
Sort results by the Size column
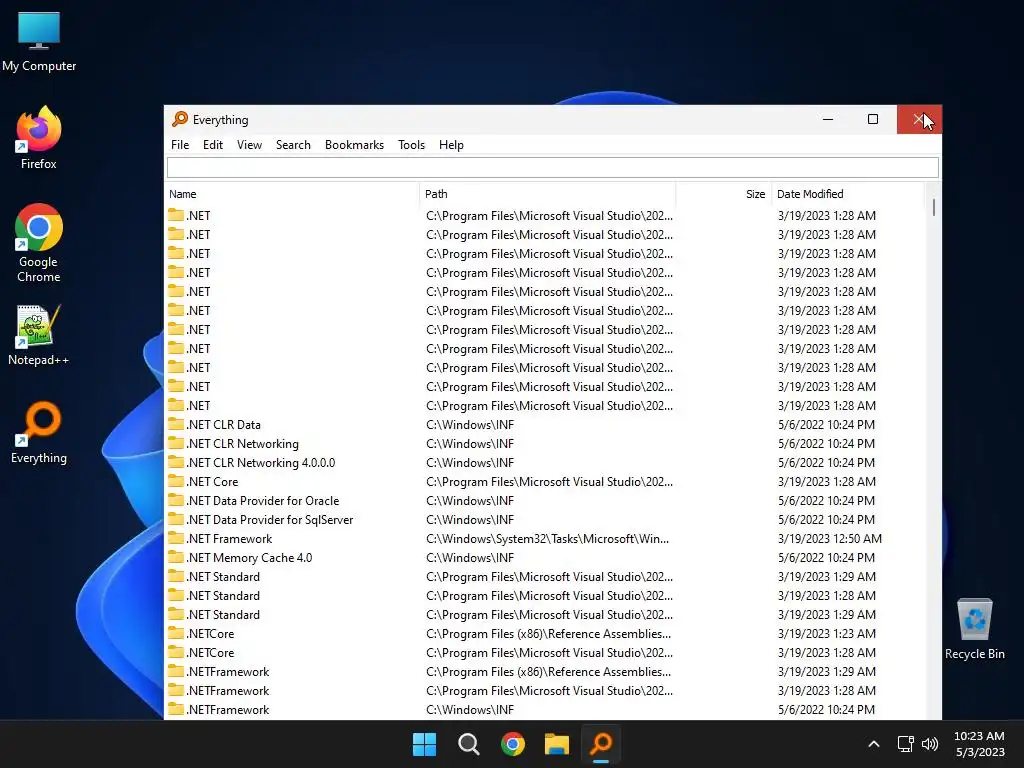[724, 194]
